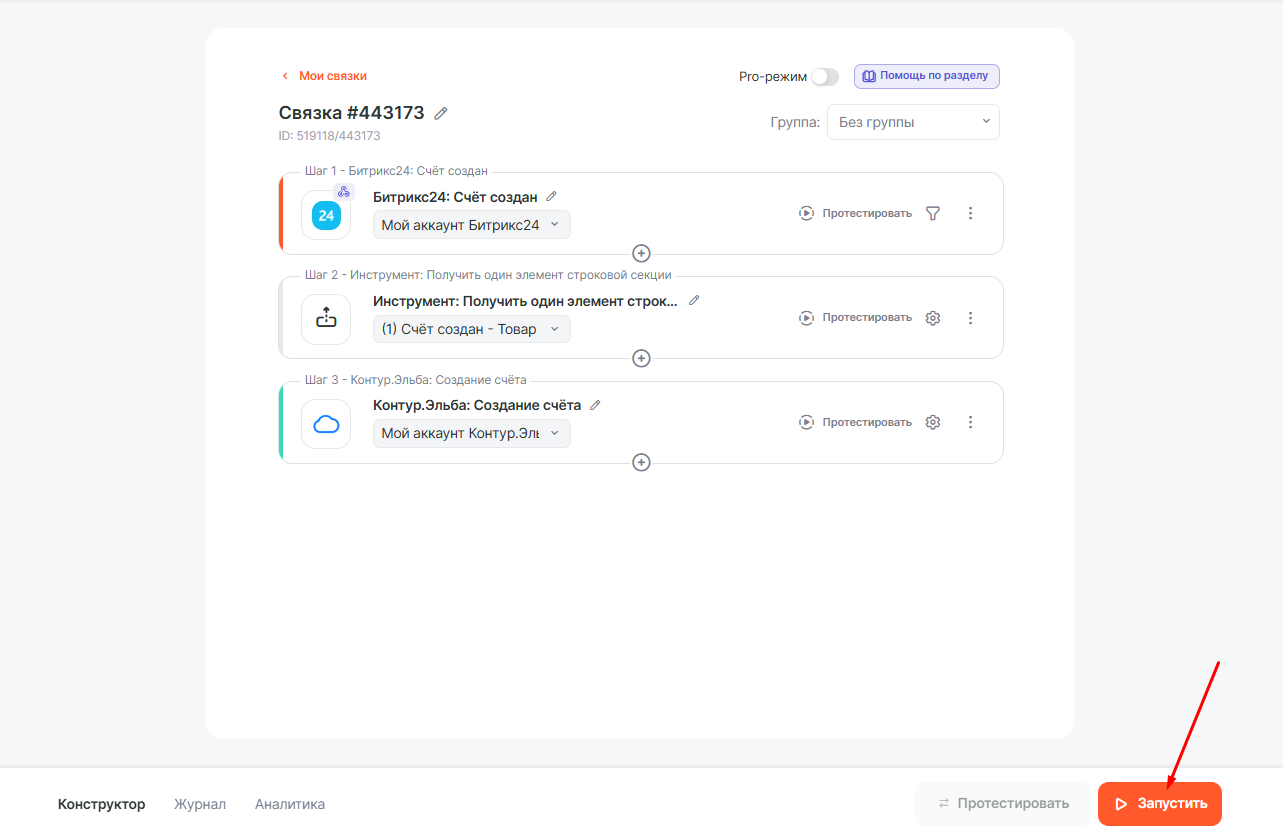The height and width of the screenshot is (834, 1283).
Task: Click the pencil icon beside Связка #443173
Action: tap(441, 113)
